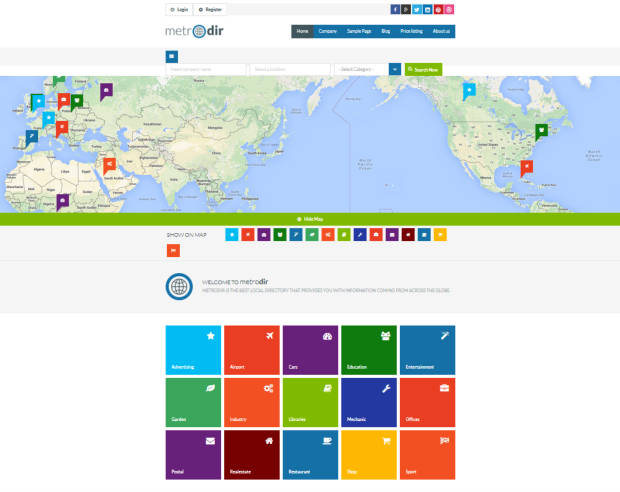This screenshot has width=620, height=492.
Task: Open the Restaurant category tile
Action: pyautogui.click(x=310, y=455)
